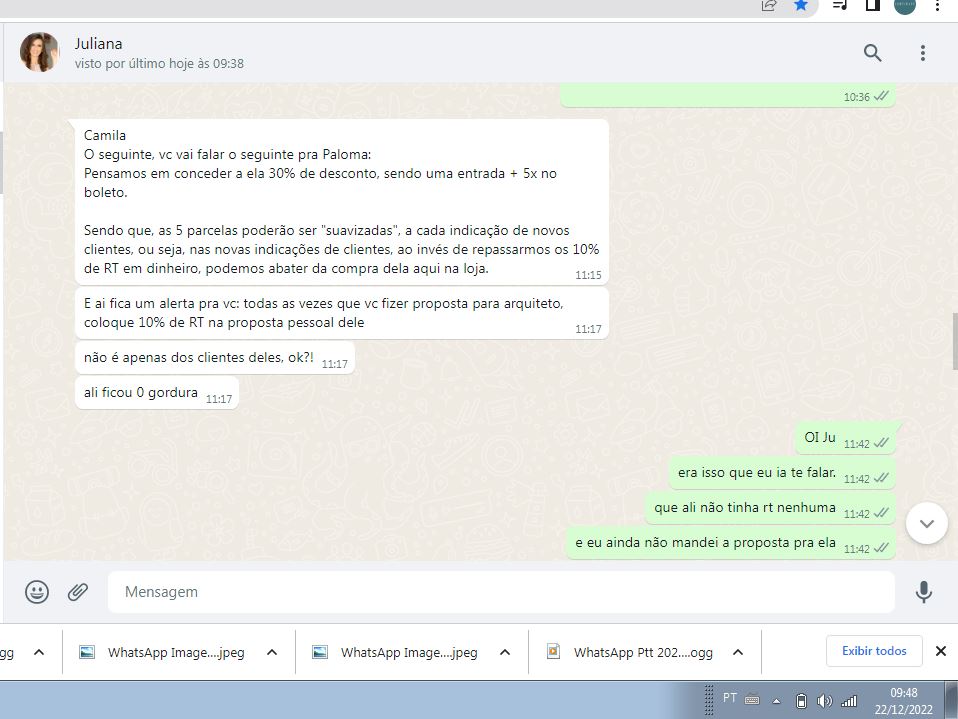Open the chat menu with three dots
The height and width of the screenshot is (719, 958).
tap(923, 53)
